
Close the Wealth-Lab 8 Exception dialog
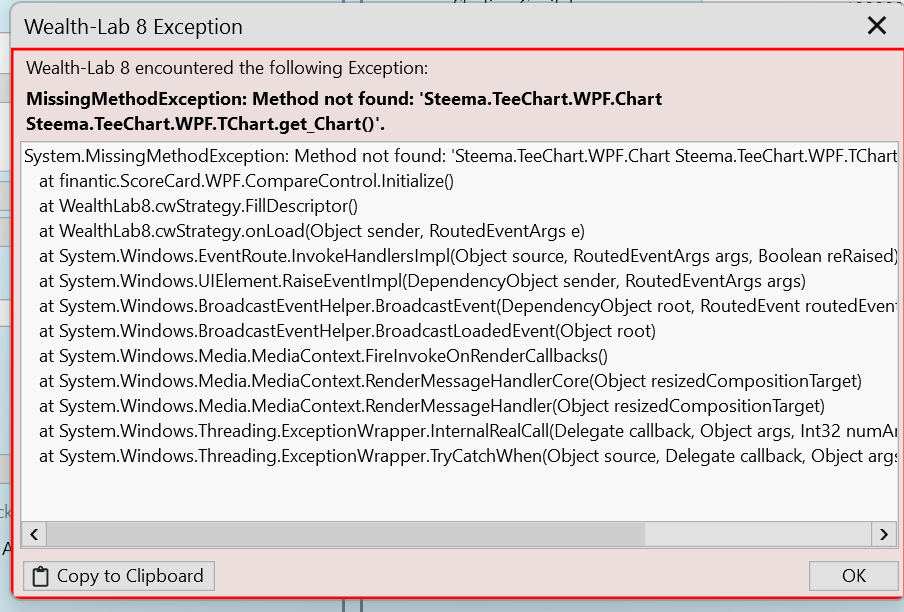pyautogui.click(x=877, y=26)
